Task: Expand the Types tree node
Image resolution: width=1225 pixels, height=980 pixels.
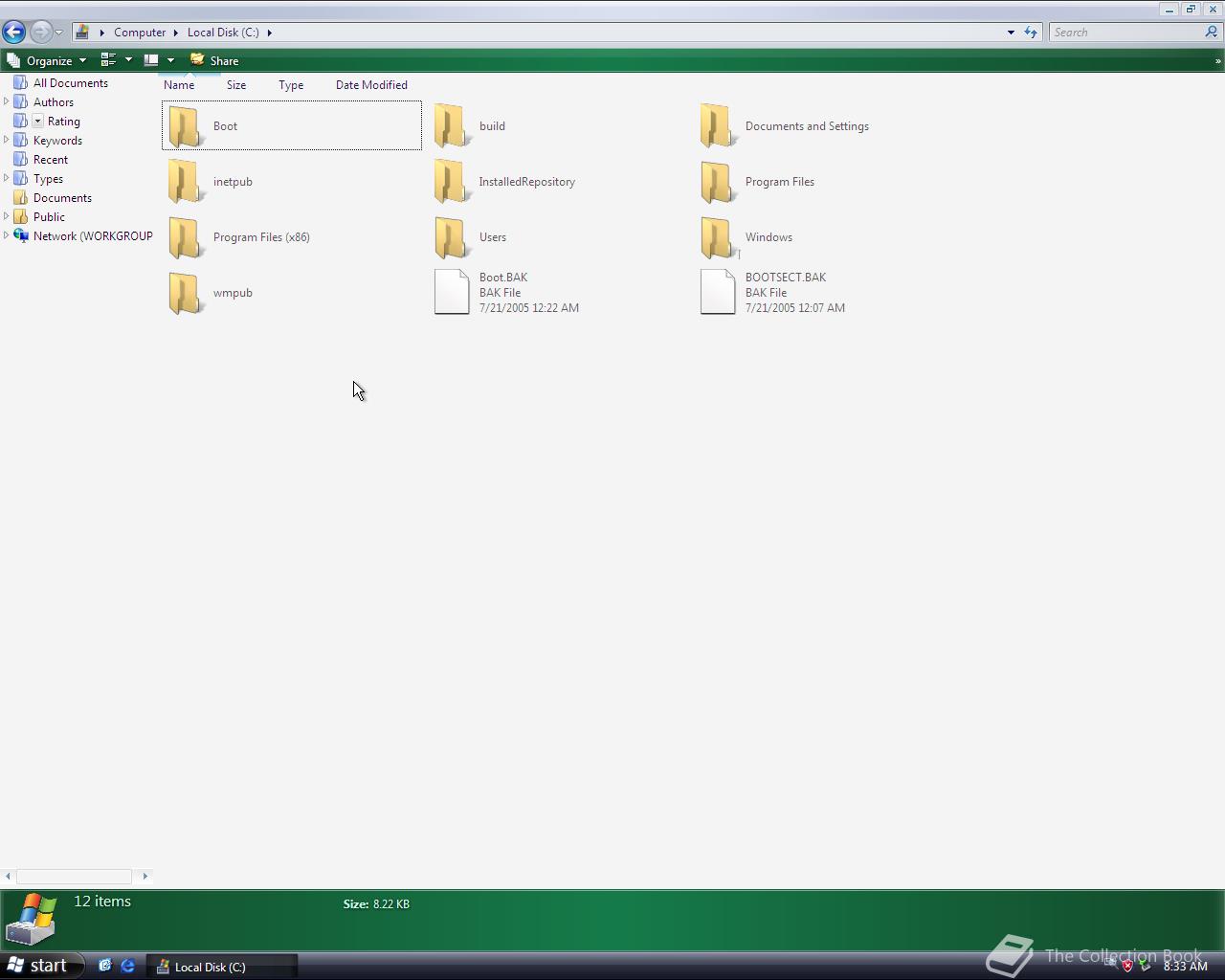Action: 7,178
